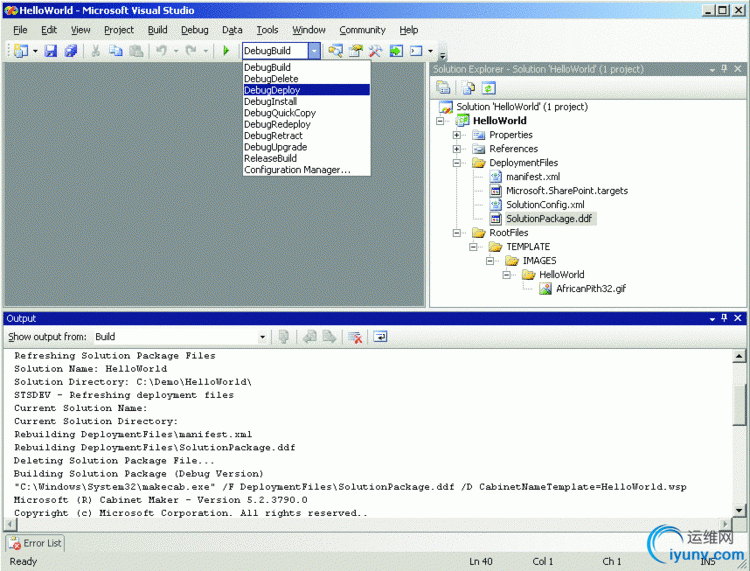Viewport: 750px width, 571px height.
Task: Toggle Word Wrap icon in Output toolbar
Action: pos(380,337)
